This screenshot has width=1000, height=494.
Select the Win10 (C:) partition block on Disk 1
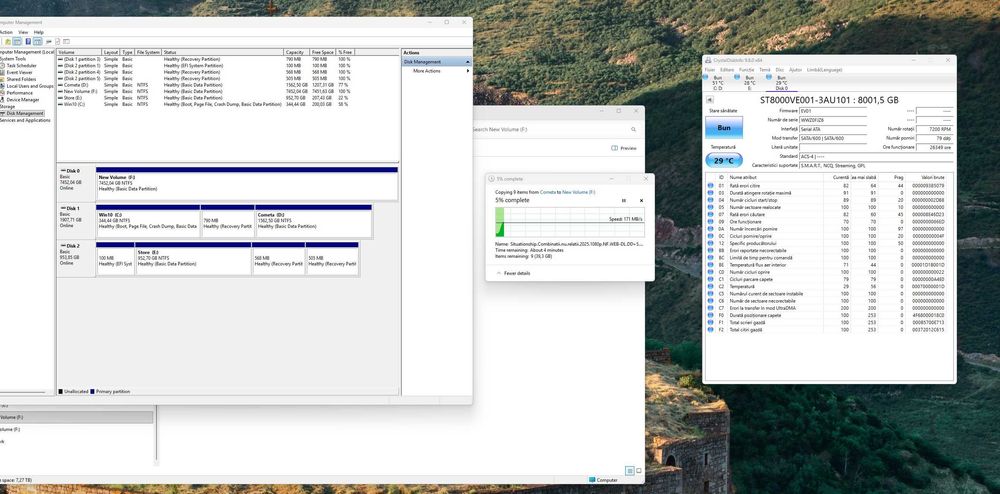148,221
